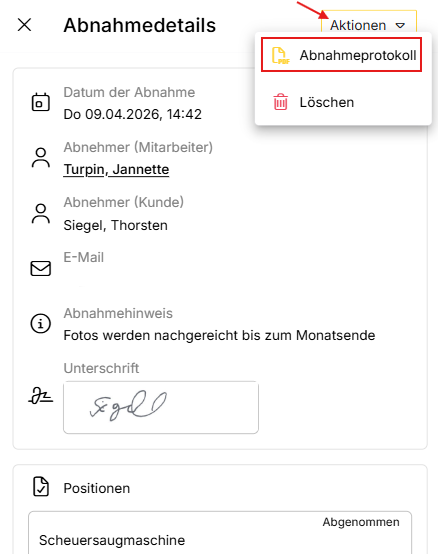Click the yellow PDF document icon

[280, 55]
